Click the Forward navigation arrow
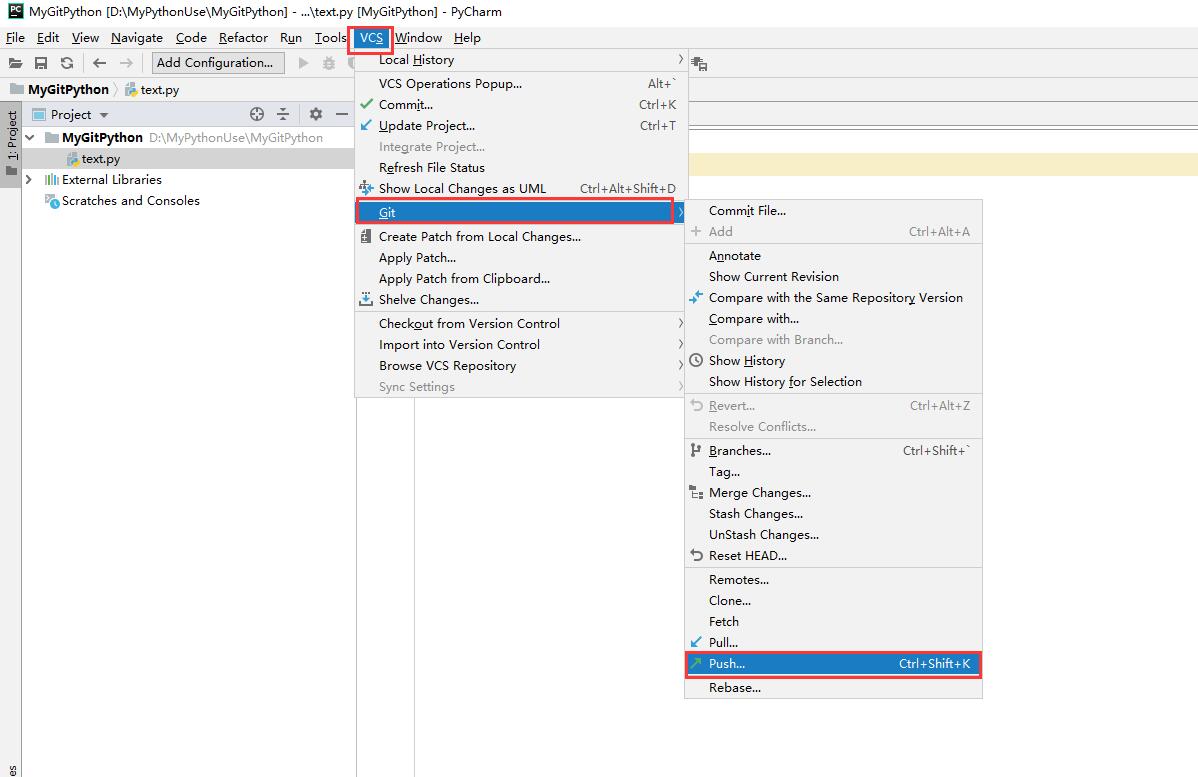Image resolution: width=1198 pixels, height=777 pixels. (126, 63)
